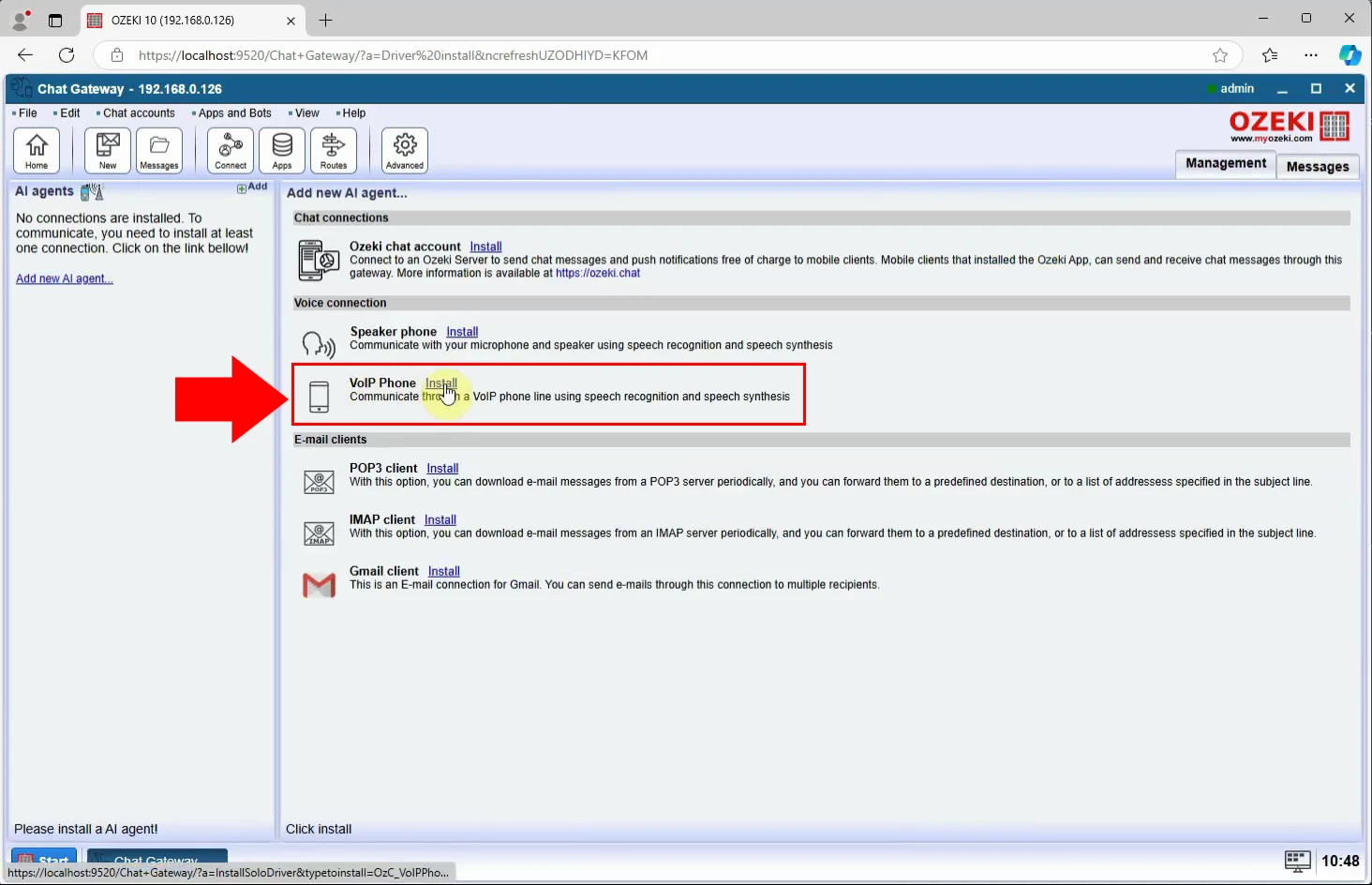Click the VoIP Phone device icon
The width and height of the screenshot is (1372, 885).
(x=320, y=397)
